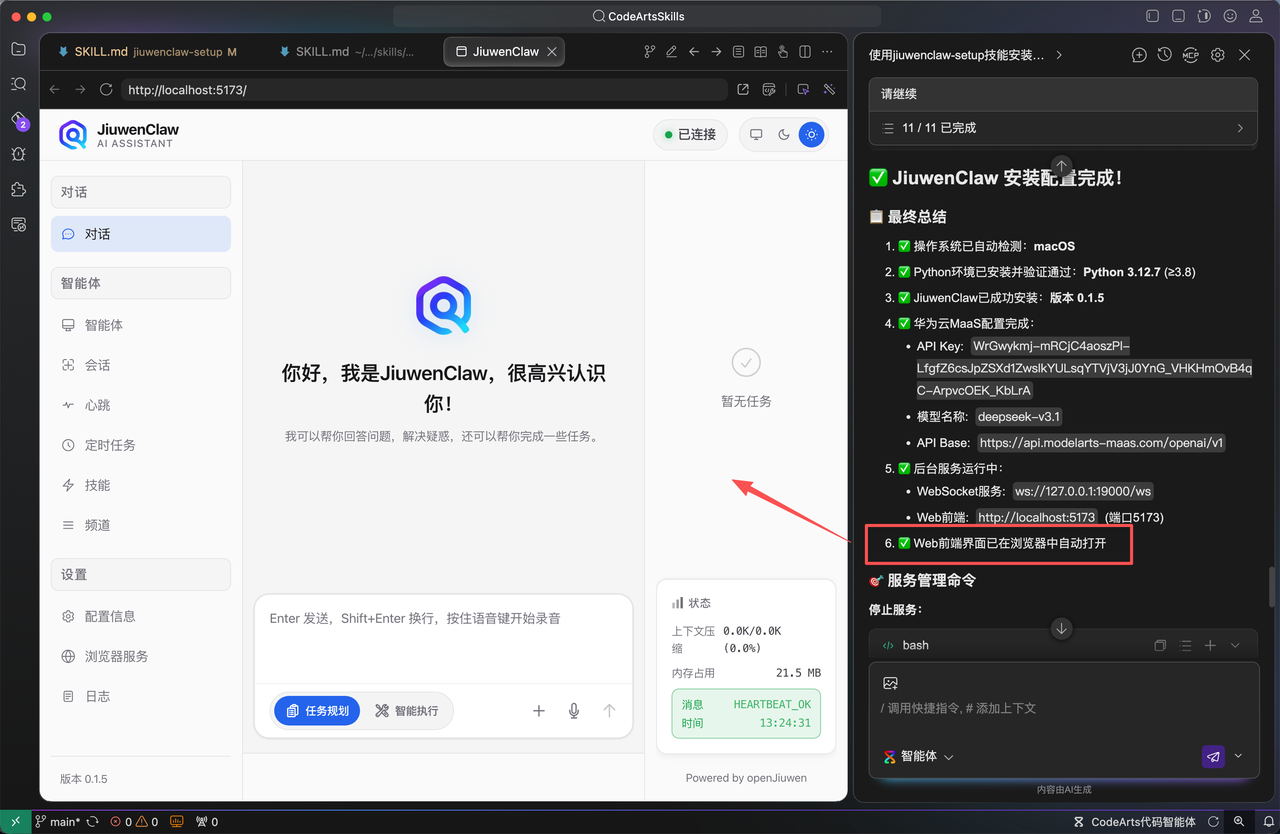Open the Explorer folder icon in activity bar

[x=18, y=49]
